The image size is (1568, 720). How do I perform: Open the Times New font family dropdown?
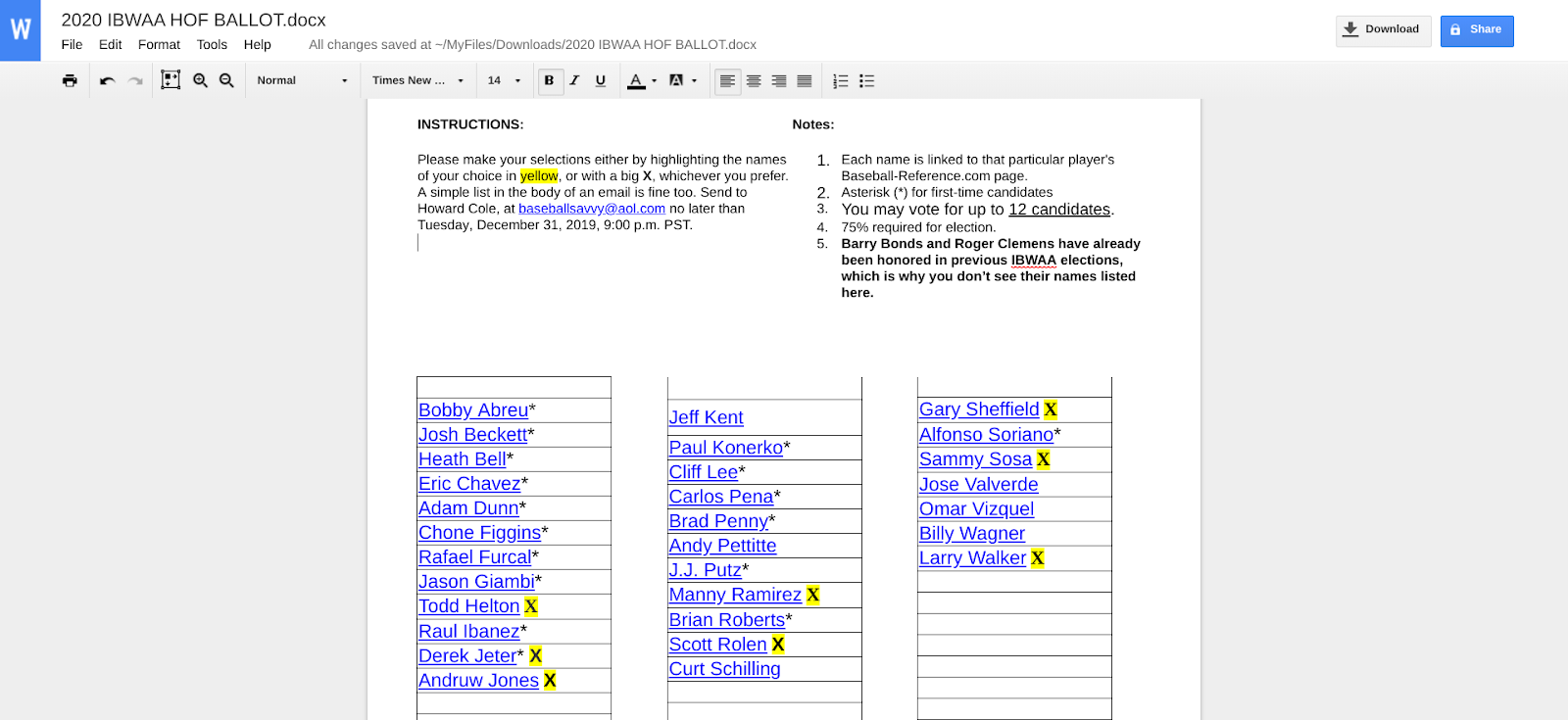(417, 80)
